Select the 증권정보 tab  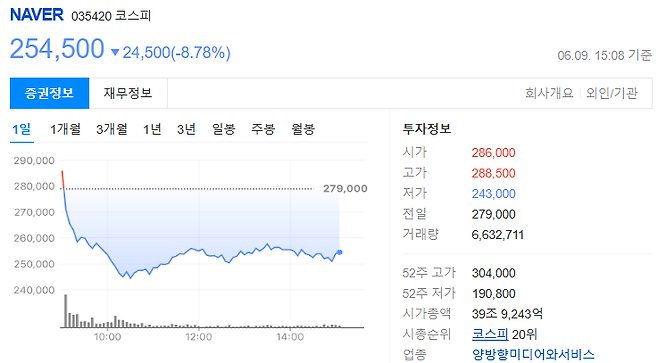pos(50,93)
